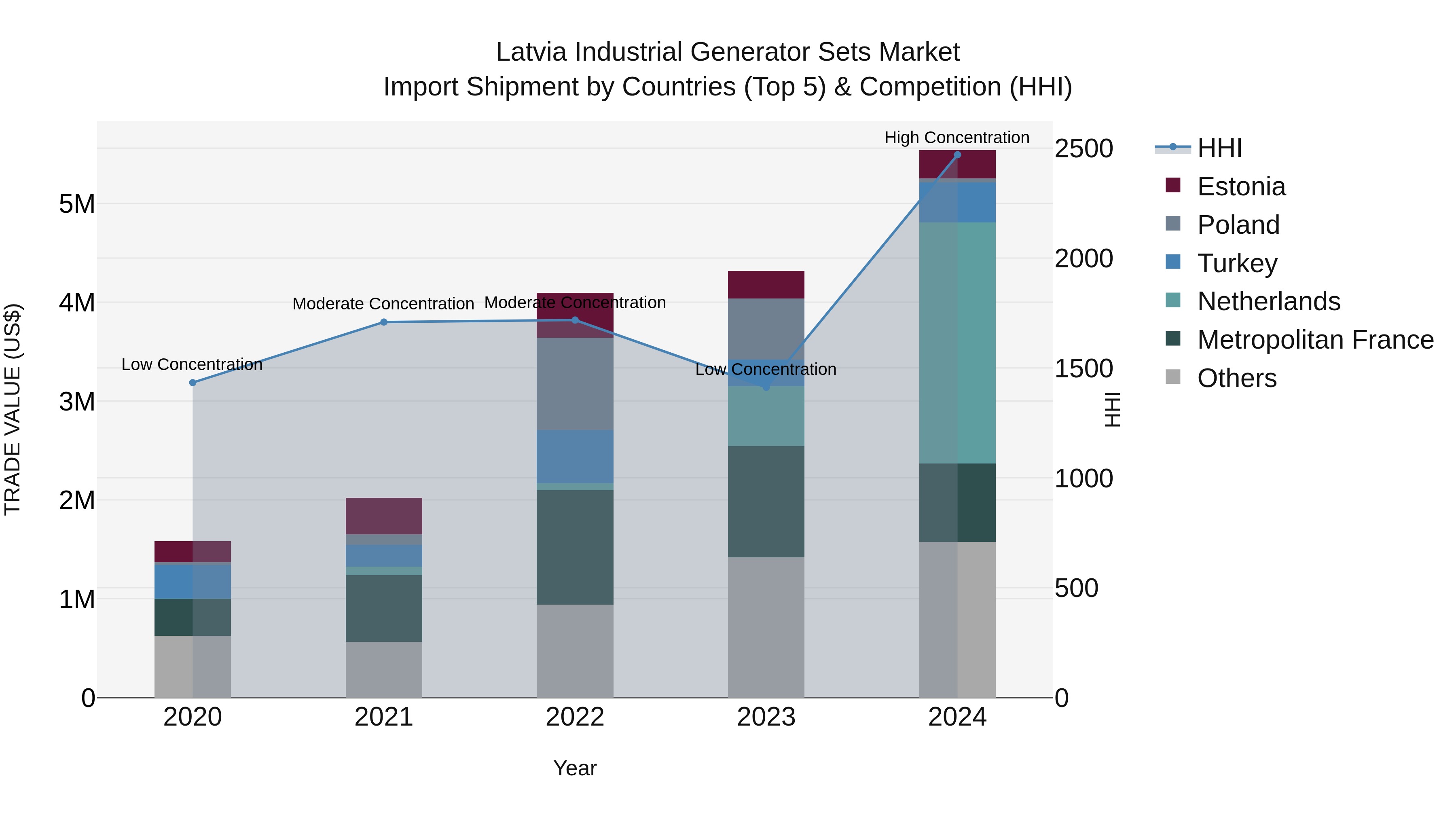Click the 2024 Netherlands bar segment
The height and width of the screenshot is (819, 1456).
(x=957, y=343)
